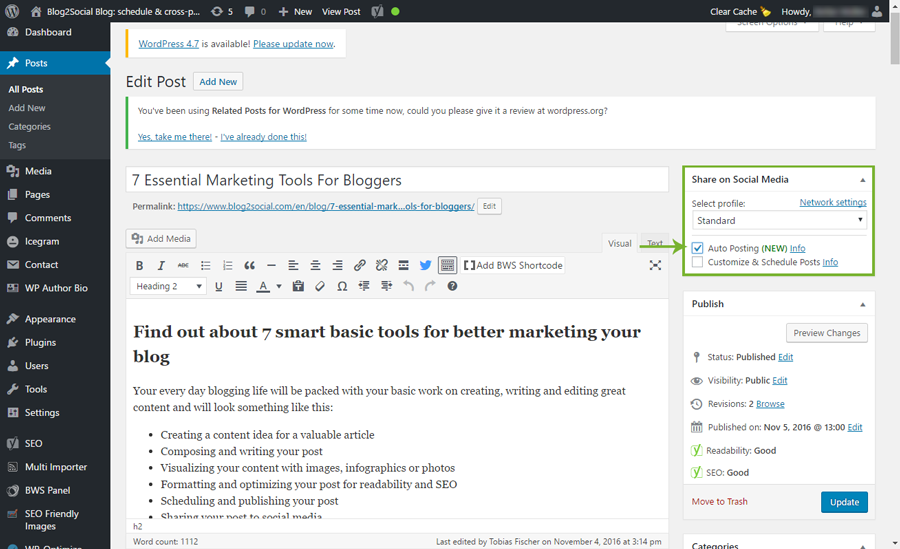Click the Update button

844,502
